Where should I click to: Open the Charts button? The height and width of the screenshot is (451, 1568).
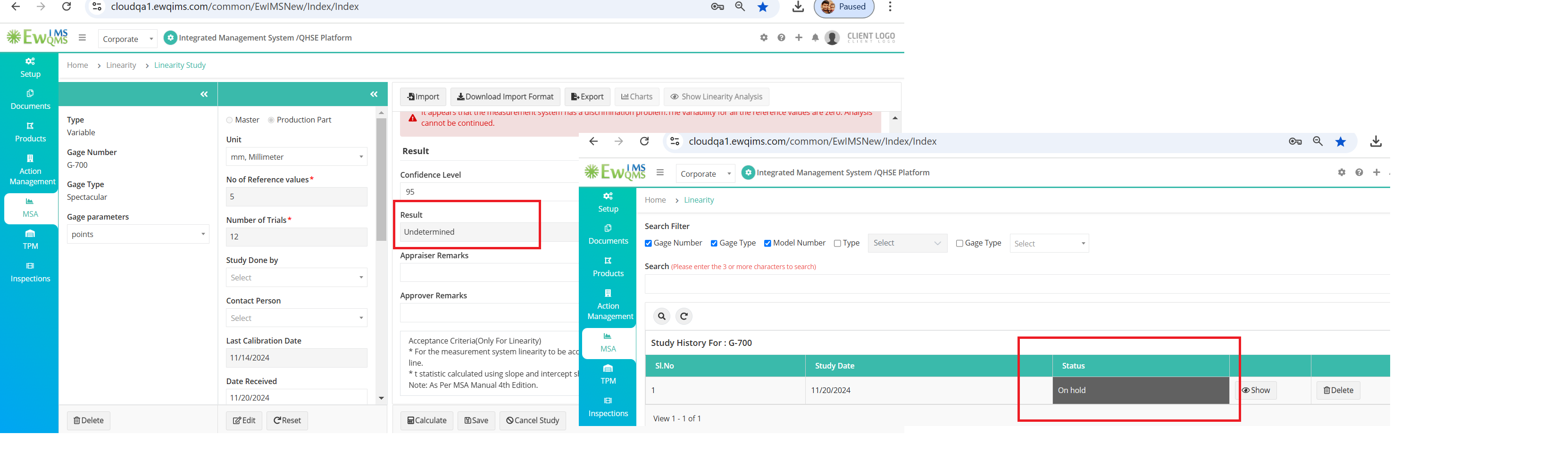tap(637, 97)
